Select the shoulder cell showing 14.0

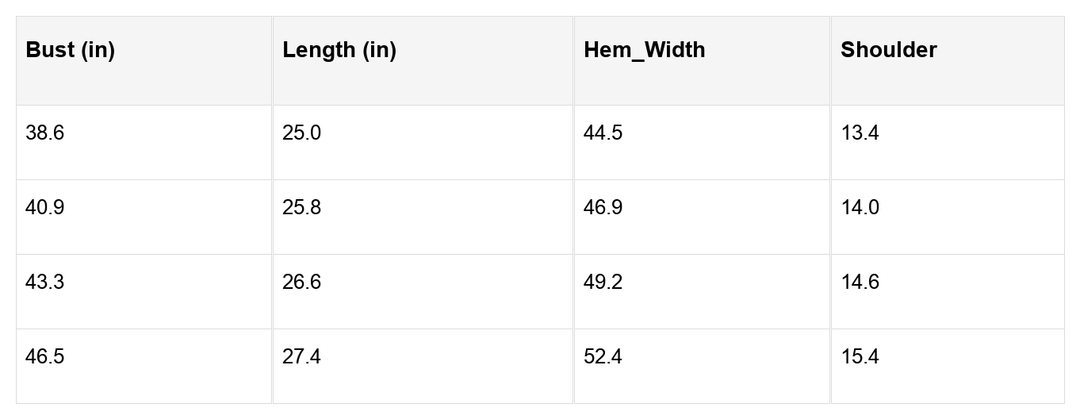[x=860, y=208]
